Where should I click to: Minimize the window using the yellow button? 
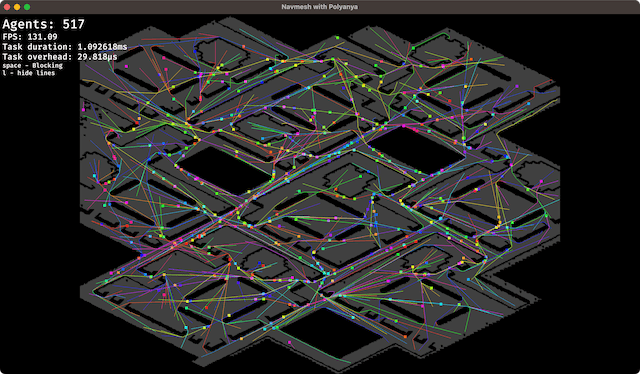[17, 7]
